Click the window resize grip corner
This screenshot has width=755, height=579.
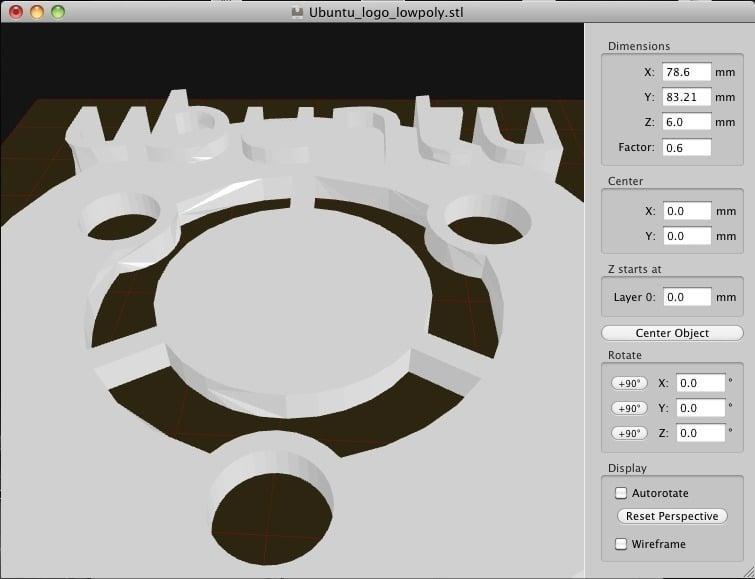tap(749, 573)
